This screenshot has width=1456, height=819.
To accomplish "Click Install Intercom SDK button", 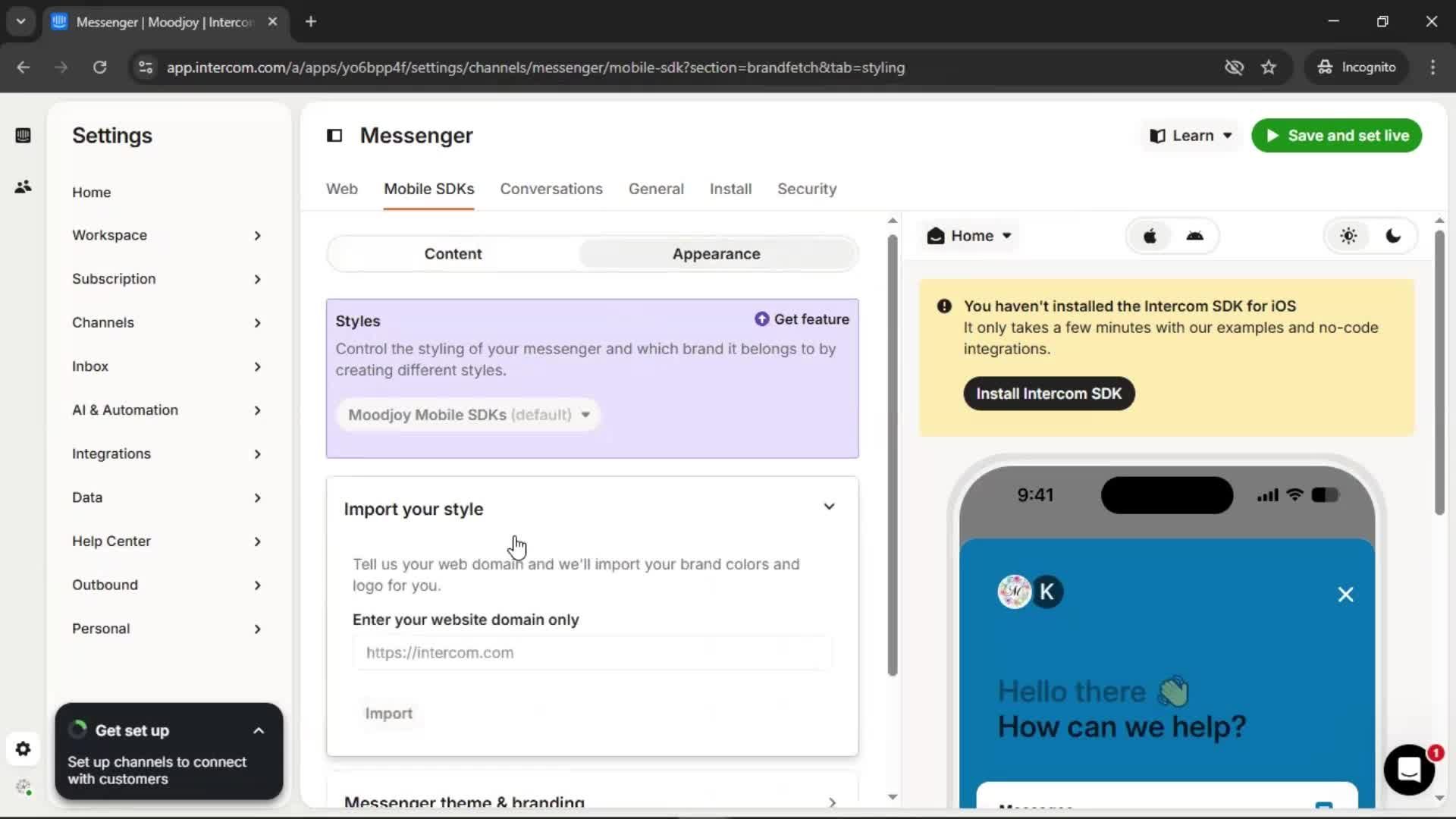I will 1049,394.
